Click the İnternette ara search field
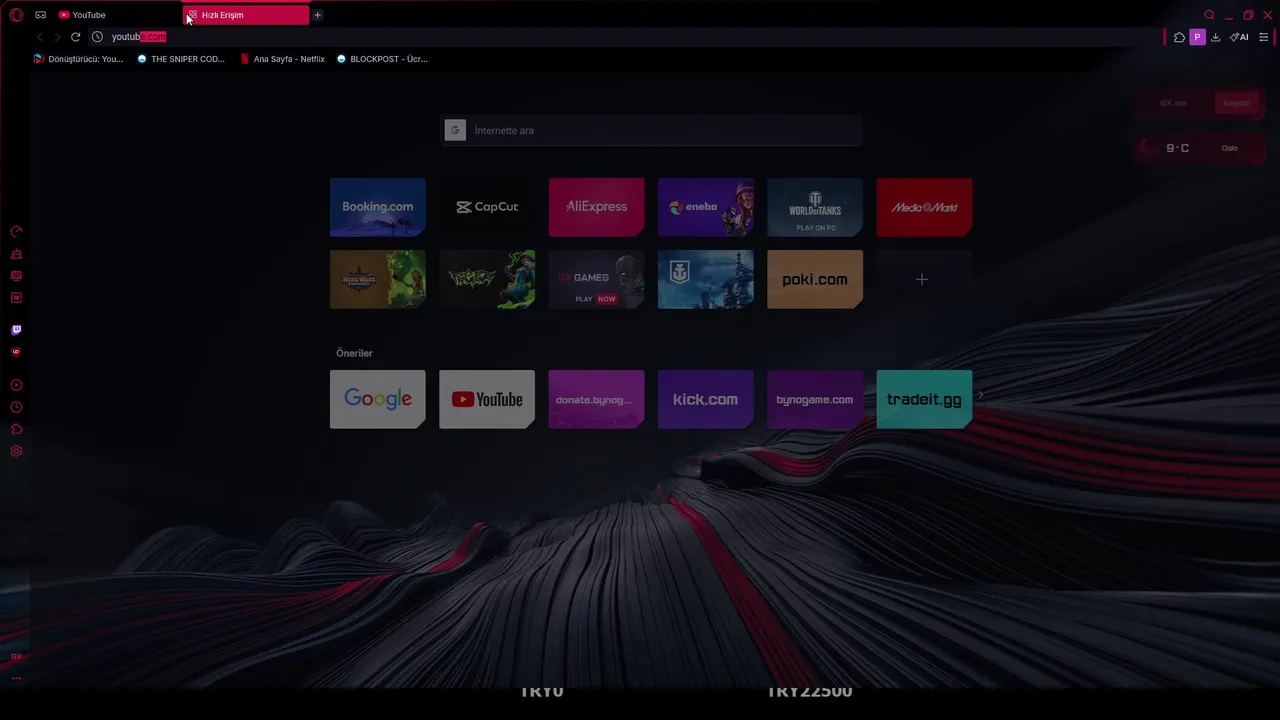1280x720 pixels. pyautogui.click(x=652, y=130)
